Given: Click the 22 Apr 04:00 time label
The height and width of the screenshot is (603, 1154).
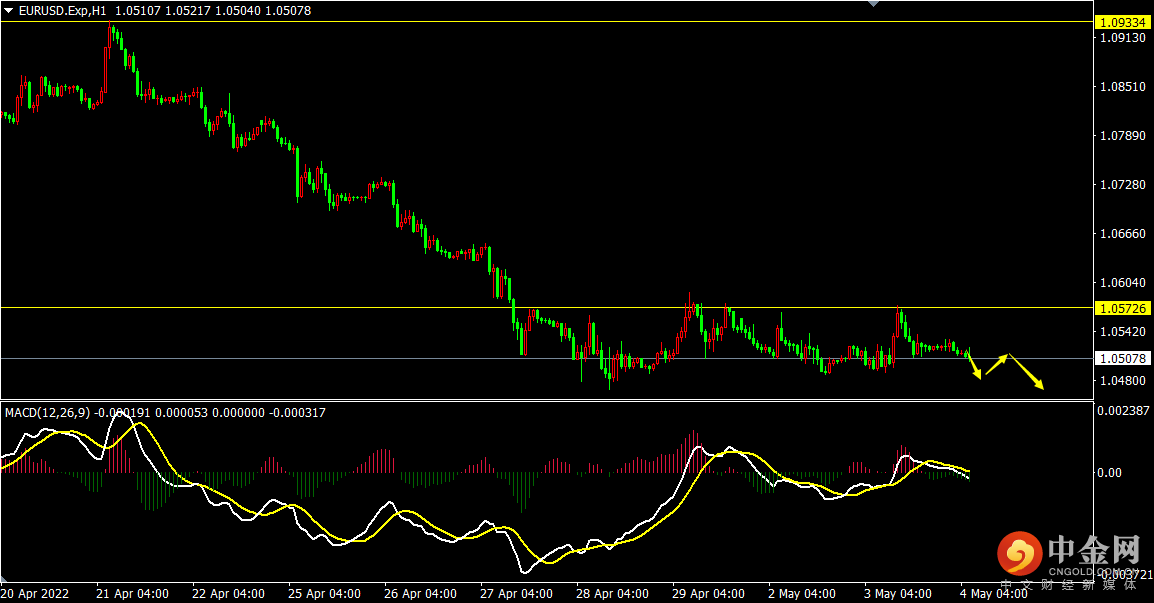Looking at the screenshot, I should coord(228,593).
